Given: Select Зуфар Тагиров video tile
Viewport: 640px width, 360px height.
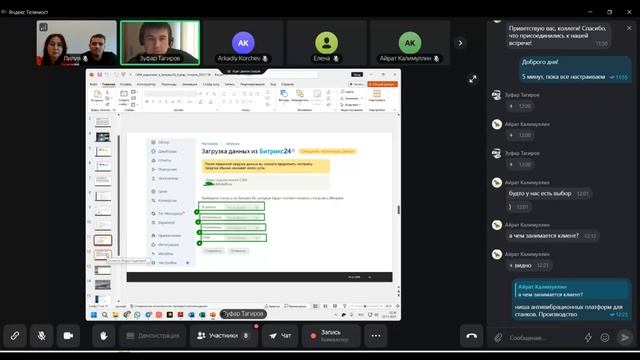Looking at the screenshot, I should [x=160, y=43].
